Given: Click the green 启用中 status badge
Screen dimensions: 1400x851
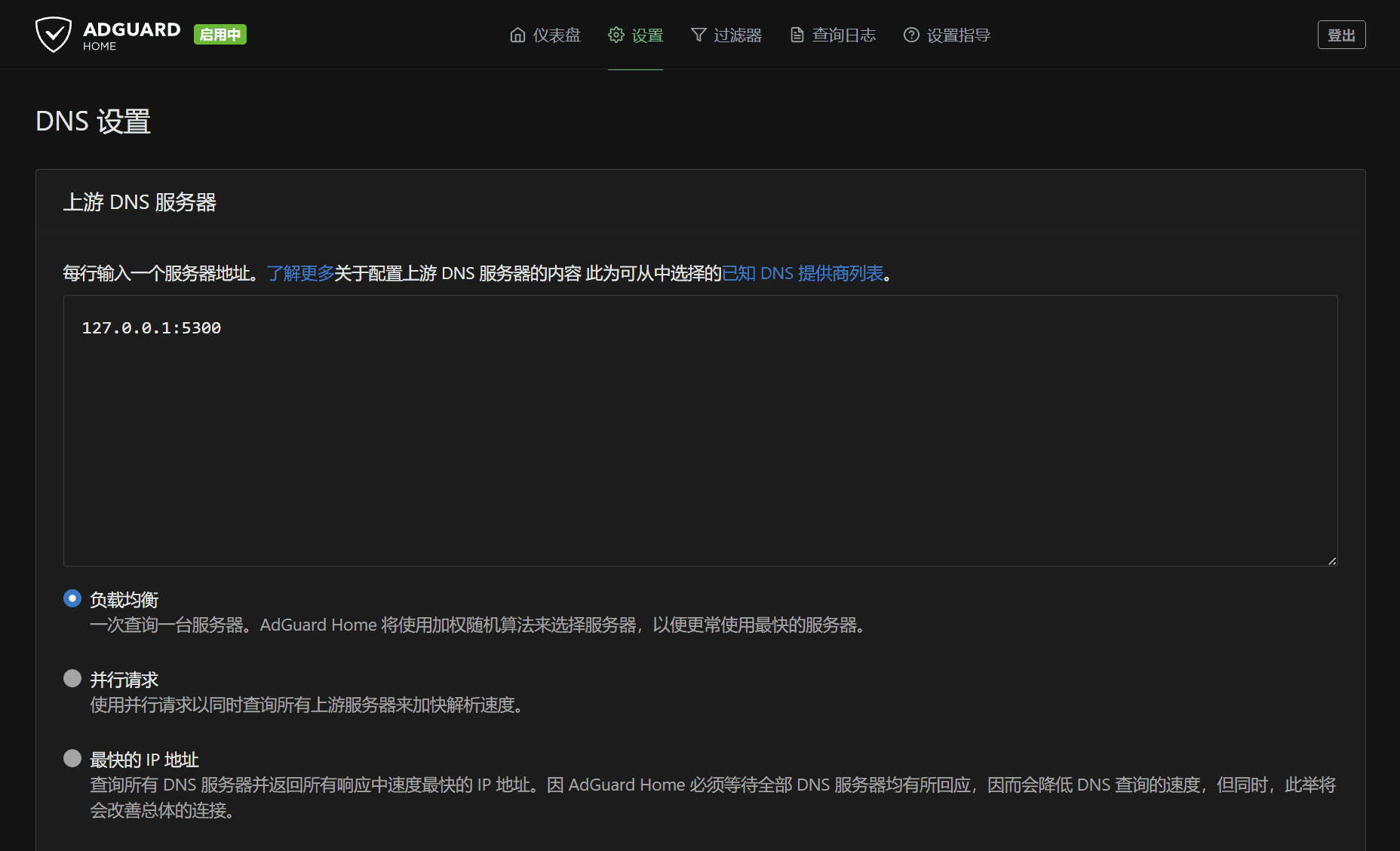Looking at the screenshot, I should point(220,35).
